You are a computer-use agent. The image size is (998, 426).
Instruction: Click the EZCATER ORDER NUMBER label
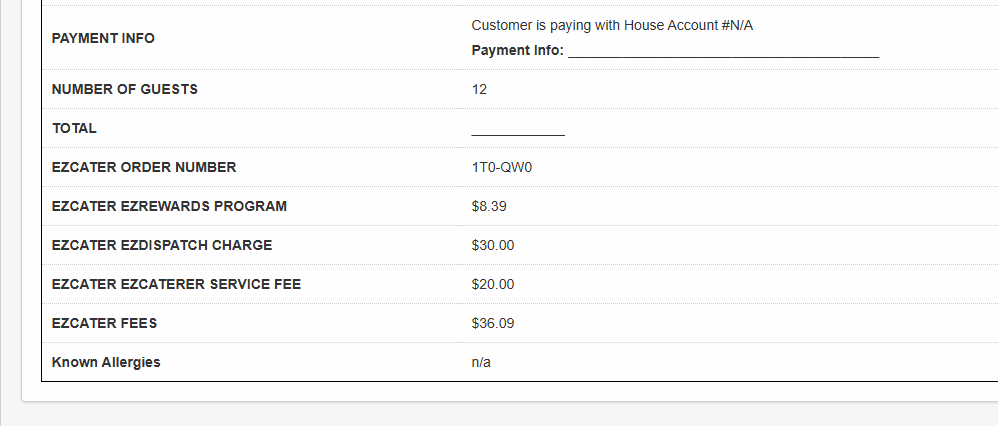tap(144, 167)
